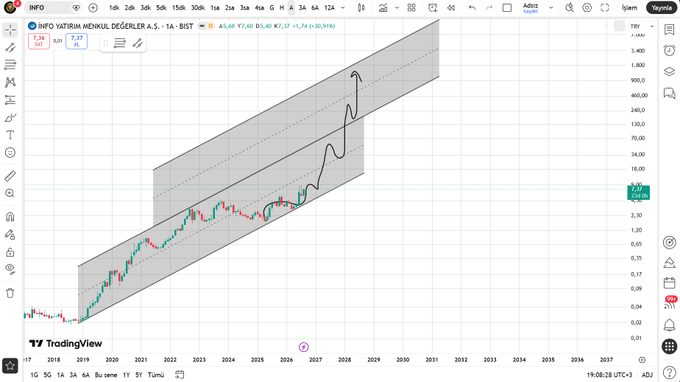
Task: Open quick search magnifier icon
Action: 569,8
